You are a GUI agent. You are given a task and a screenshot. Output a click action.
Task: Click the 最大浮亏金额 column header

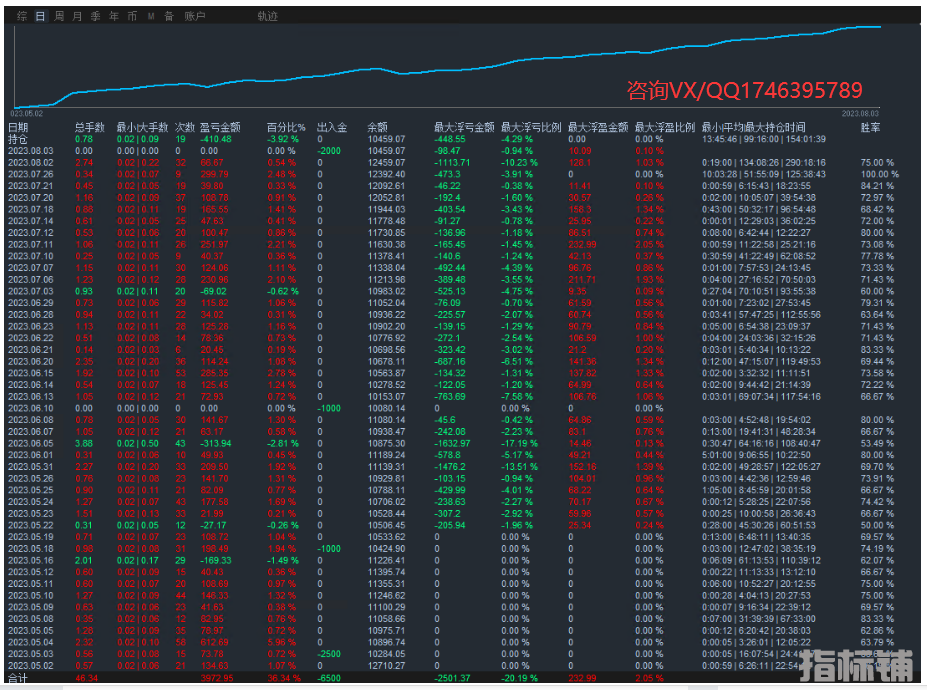coord(463,127)
